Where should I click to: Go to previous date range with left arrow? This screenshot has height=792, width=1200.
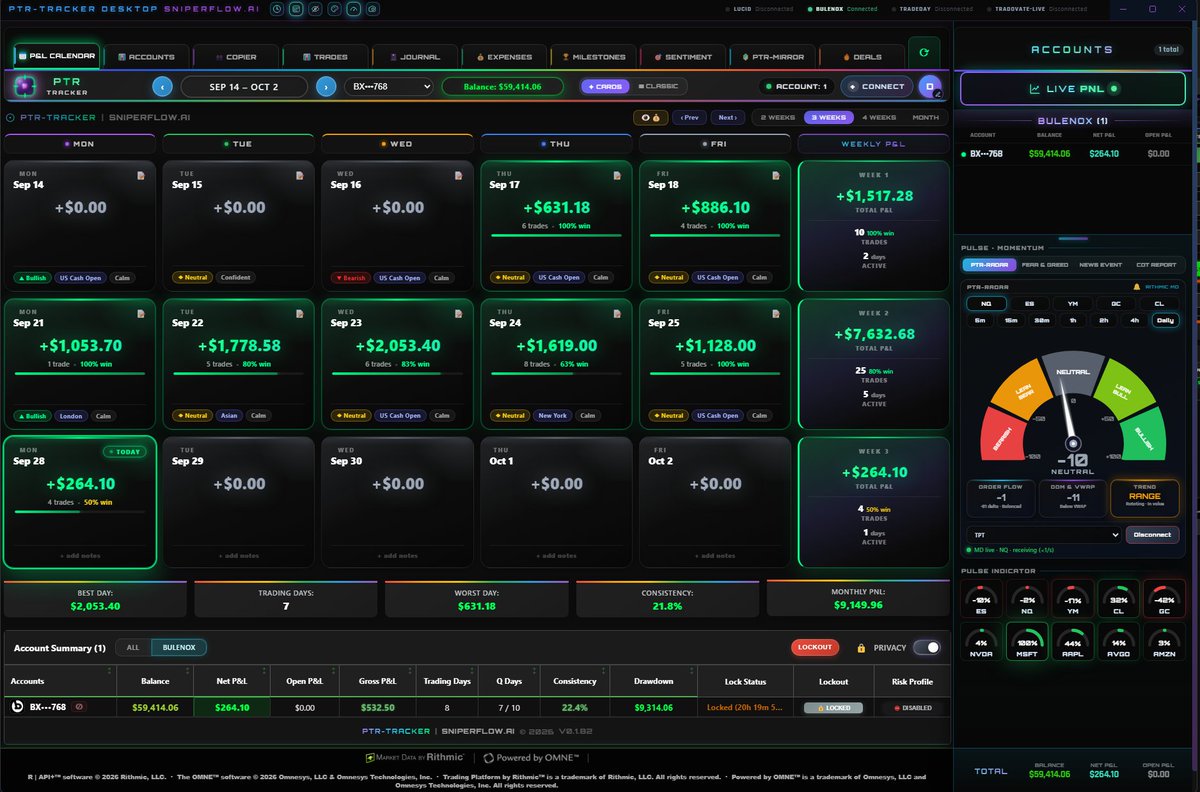pyautogui.click(x=163, y=87)
